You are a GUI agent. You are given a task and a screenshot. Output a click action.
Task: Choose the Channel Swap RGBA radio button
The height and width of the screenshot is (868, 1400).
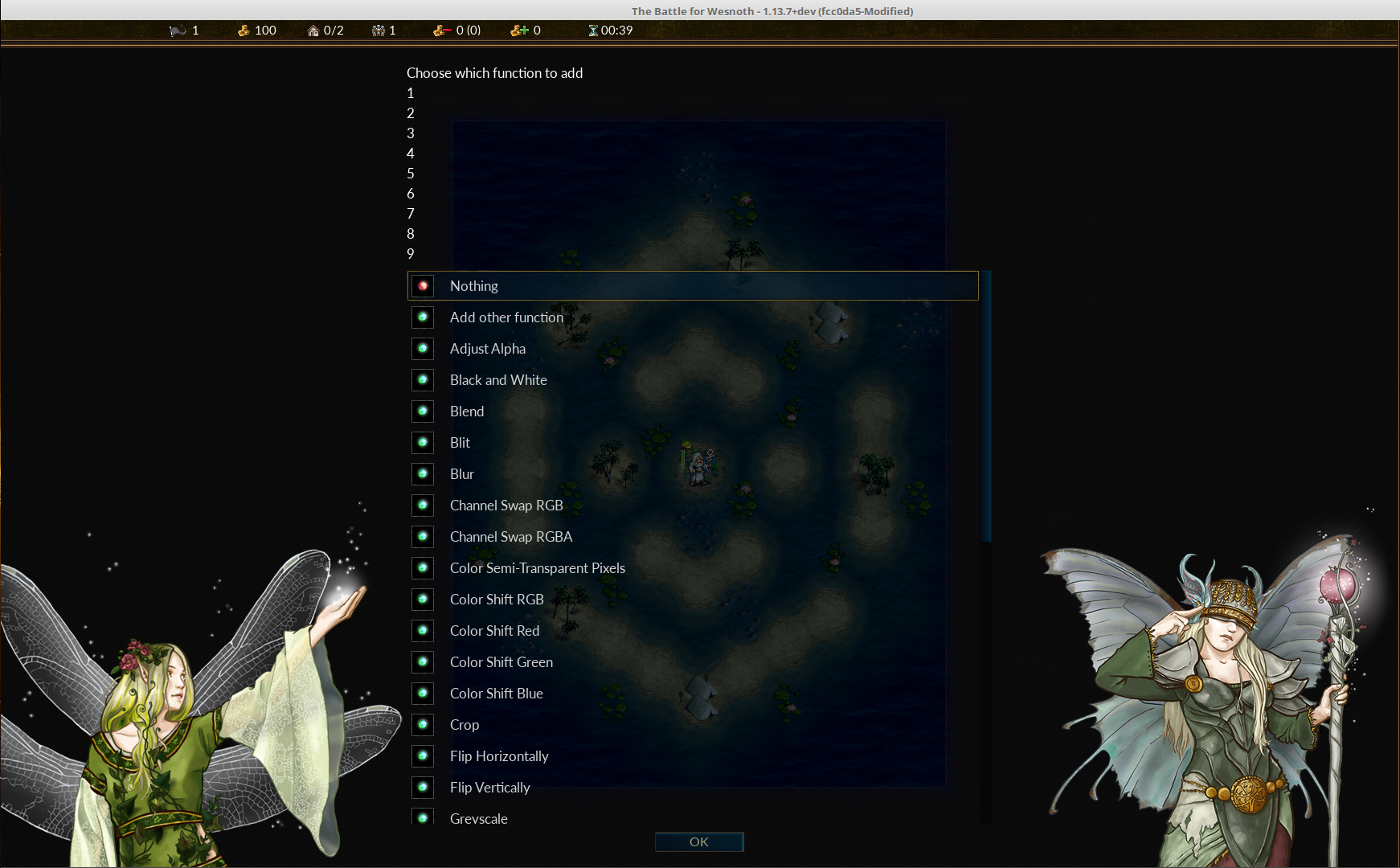click(423, 537)
